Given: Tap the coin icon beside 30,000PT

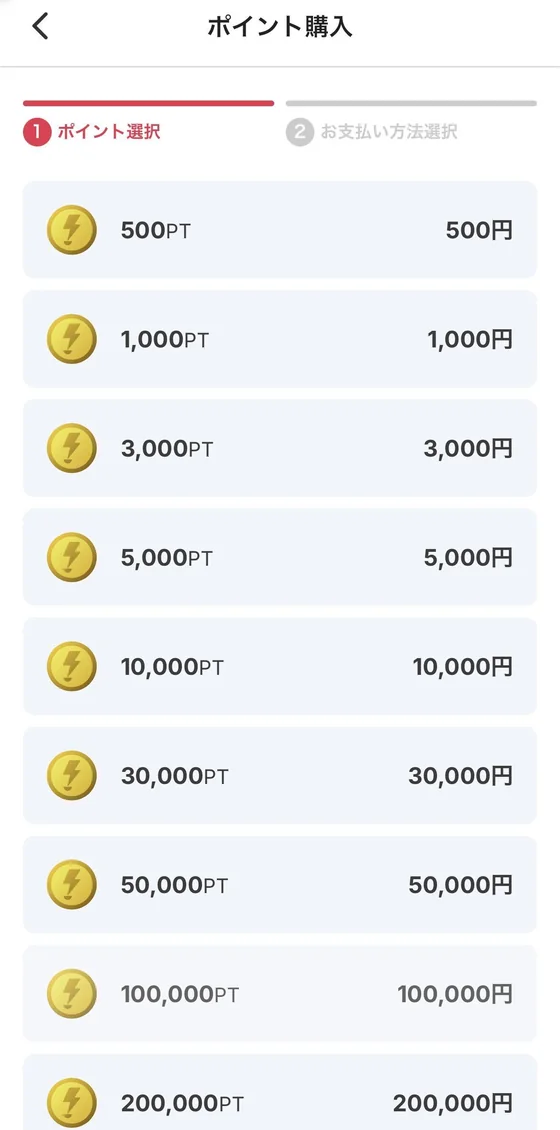Looking at the screenshot, I should [71, 775].
